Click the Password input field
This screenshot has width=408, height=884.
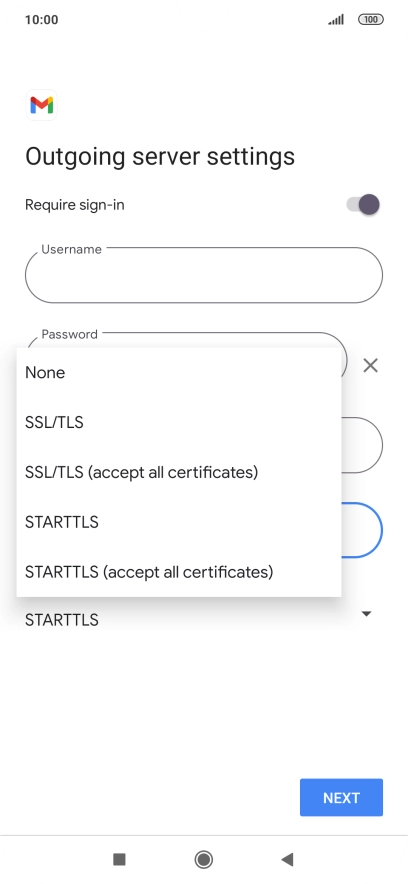(x=186, y=340)
